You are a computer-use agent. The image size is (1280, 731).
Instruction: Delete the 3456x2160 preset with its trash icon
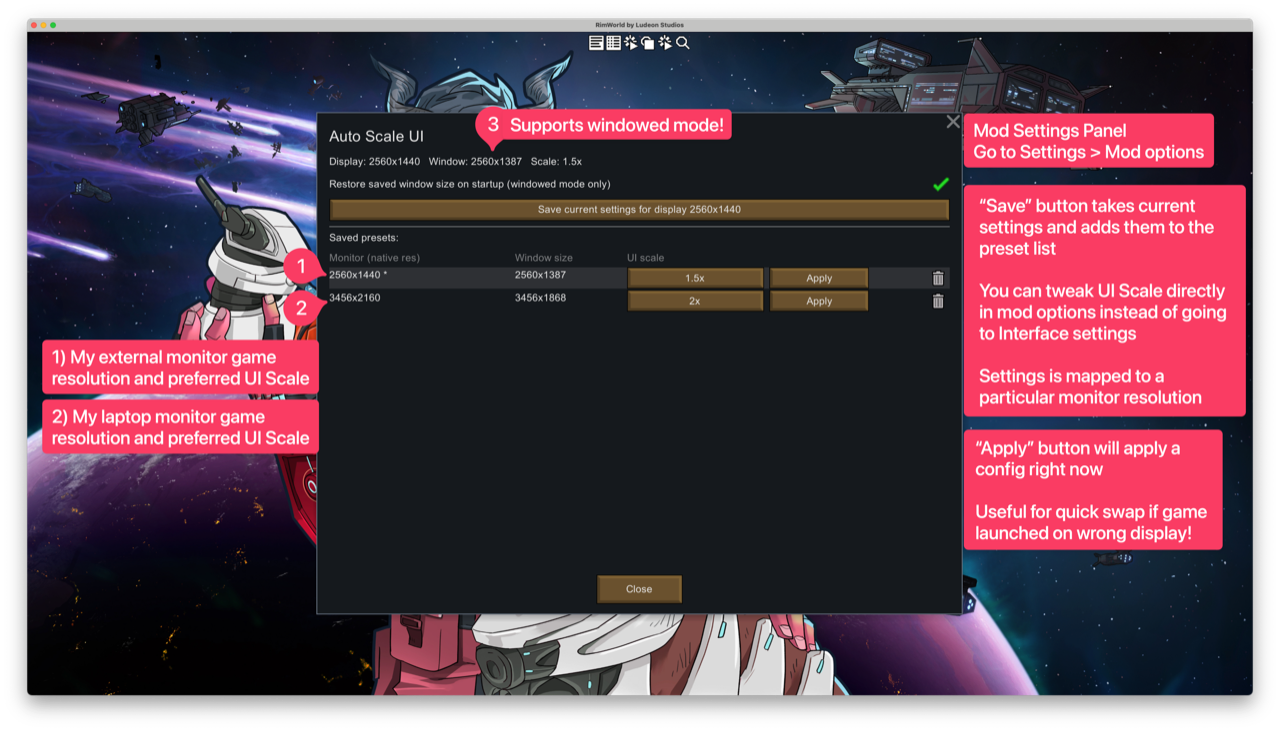pyautogui.click(x=938, y=301)
